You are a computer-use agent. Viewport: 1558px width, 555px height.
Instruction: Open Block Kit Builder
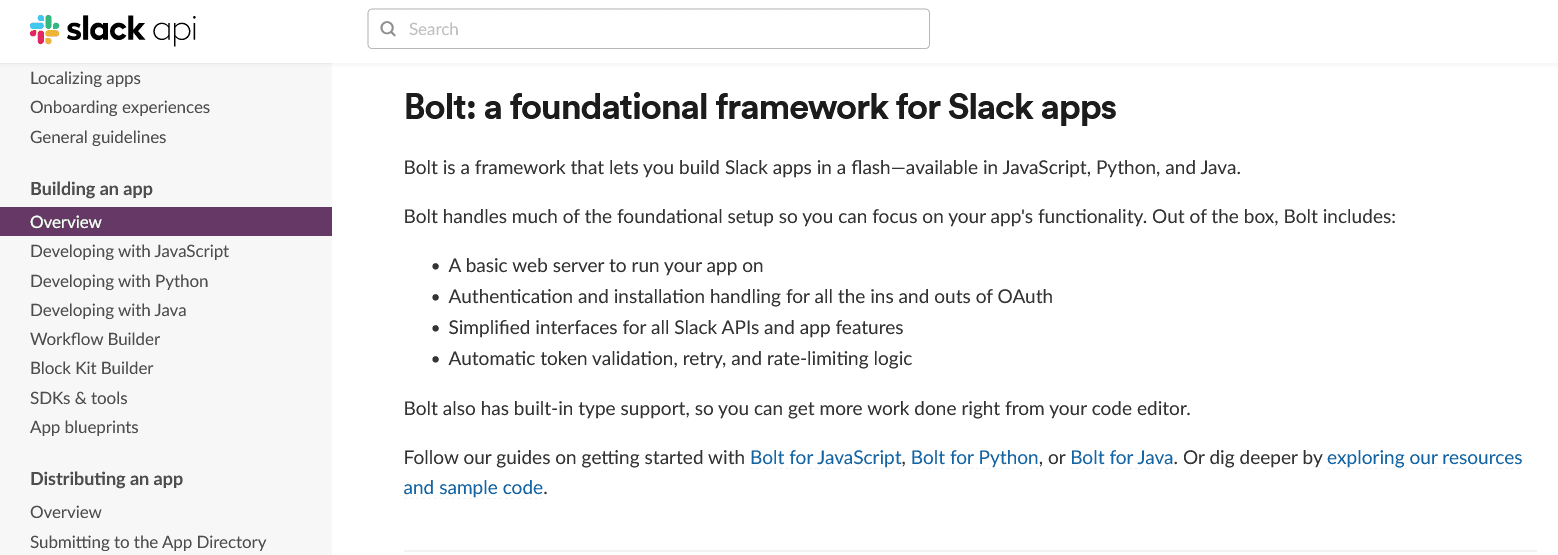[x=92, y=368]
